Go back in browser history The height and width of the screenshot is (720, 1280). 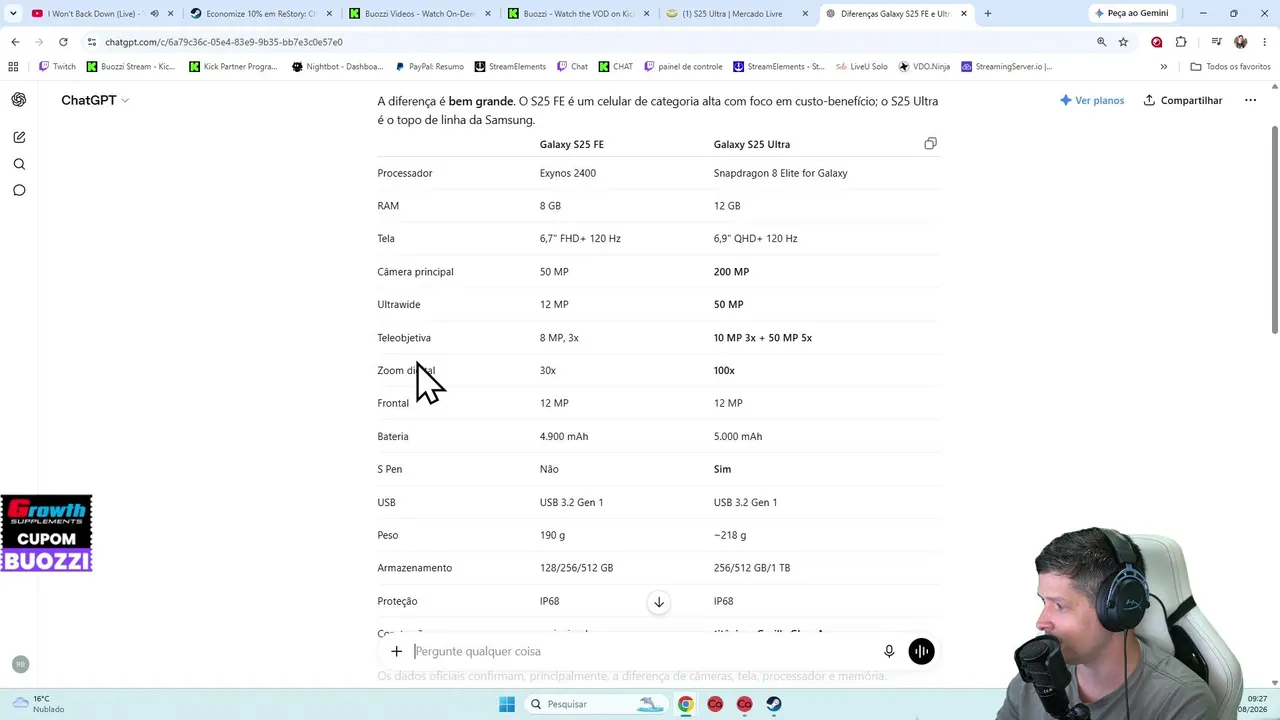click(x=15, y=42)
